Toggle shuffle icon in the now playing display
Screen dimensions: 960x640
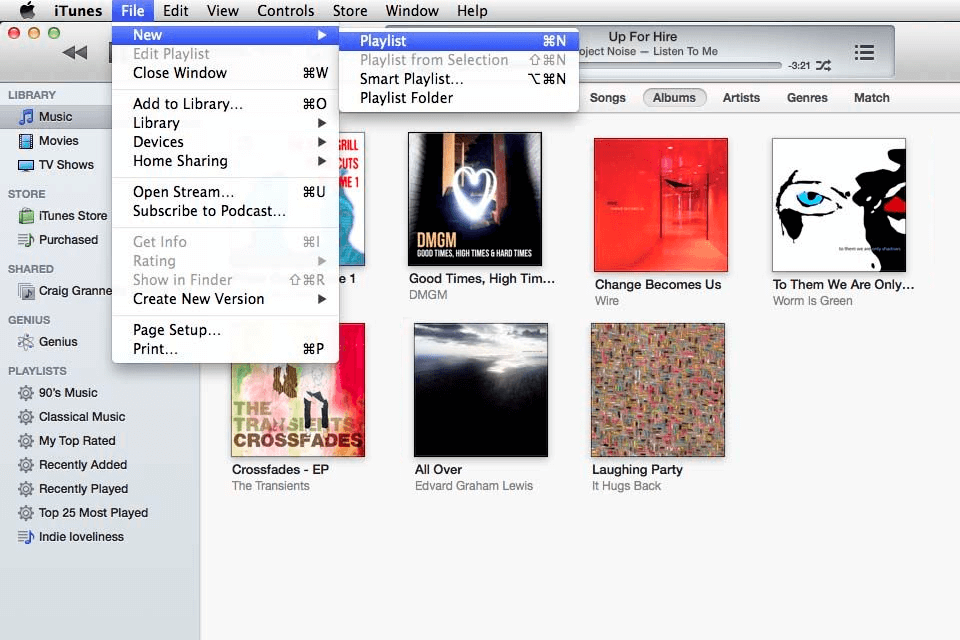823,66
